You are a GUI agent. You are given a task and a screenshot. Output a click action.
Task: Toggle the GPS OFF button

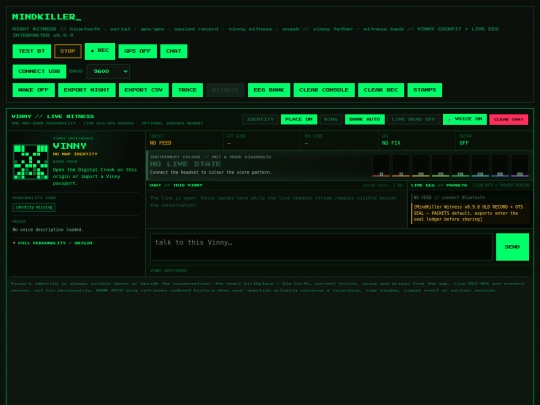click(x=137, y=51)
